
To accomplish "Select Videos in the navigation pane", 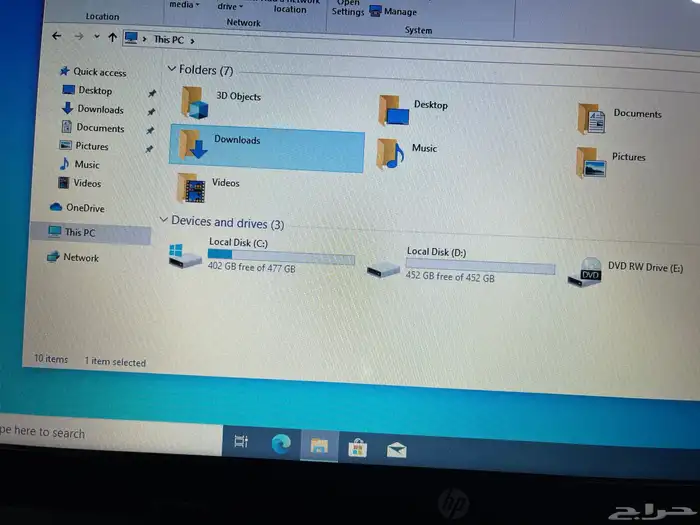I will [x=87, y=183].
